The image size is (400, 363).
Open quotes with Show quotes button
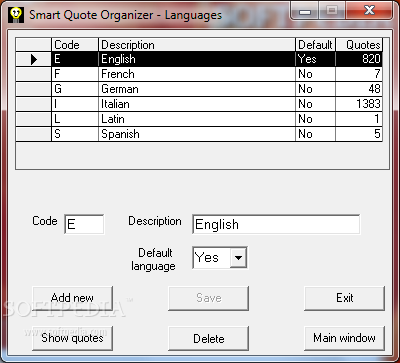point(72,338)
